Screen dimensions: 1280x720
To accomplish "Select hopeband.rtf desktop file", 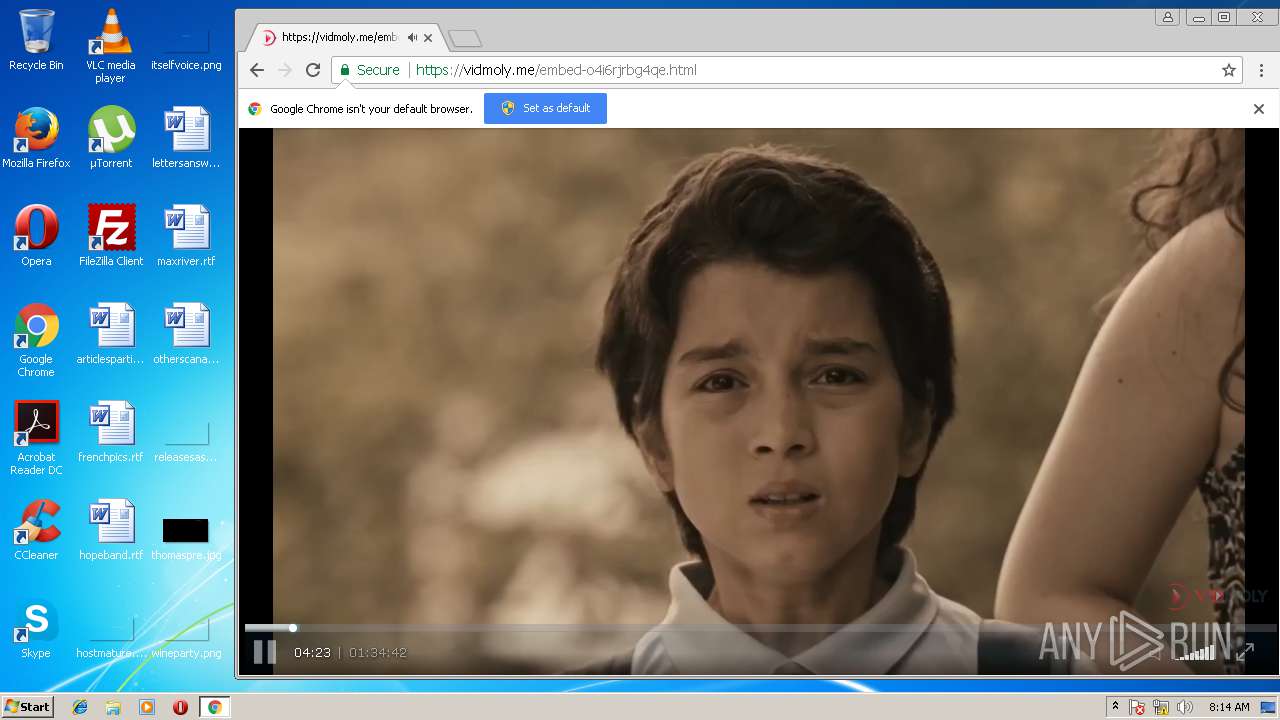I will [x=111, y=530].
